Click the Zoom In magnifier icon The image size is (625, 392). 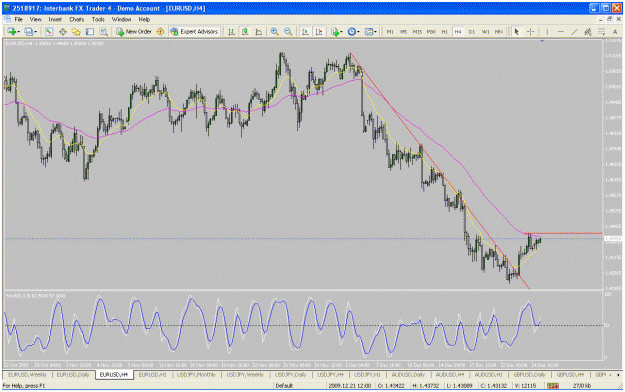274,32
